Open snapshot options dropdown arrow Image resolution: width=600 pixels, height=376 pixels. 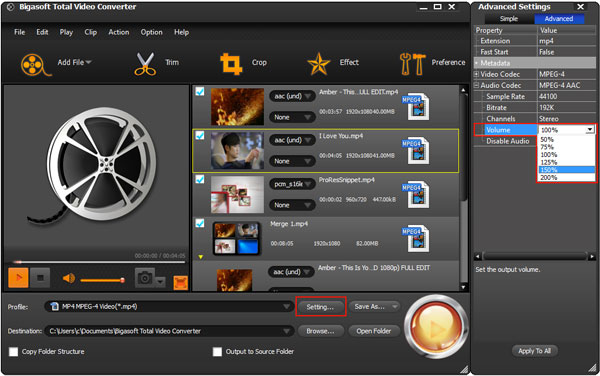[x=160, y=282]
